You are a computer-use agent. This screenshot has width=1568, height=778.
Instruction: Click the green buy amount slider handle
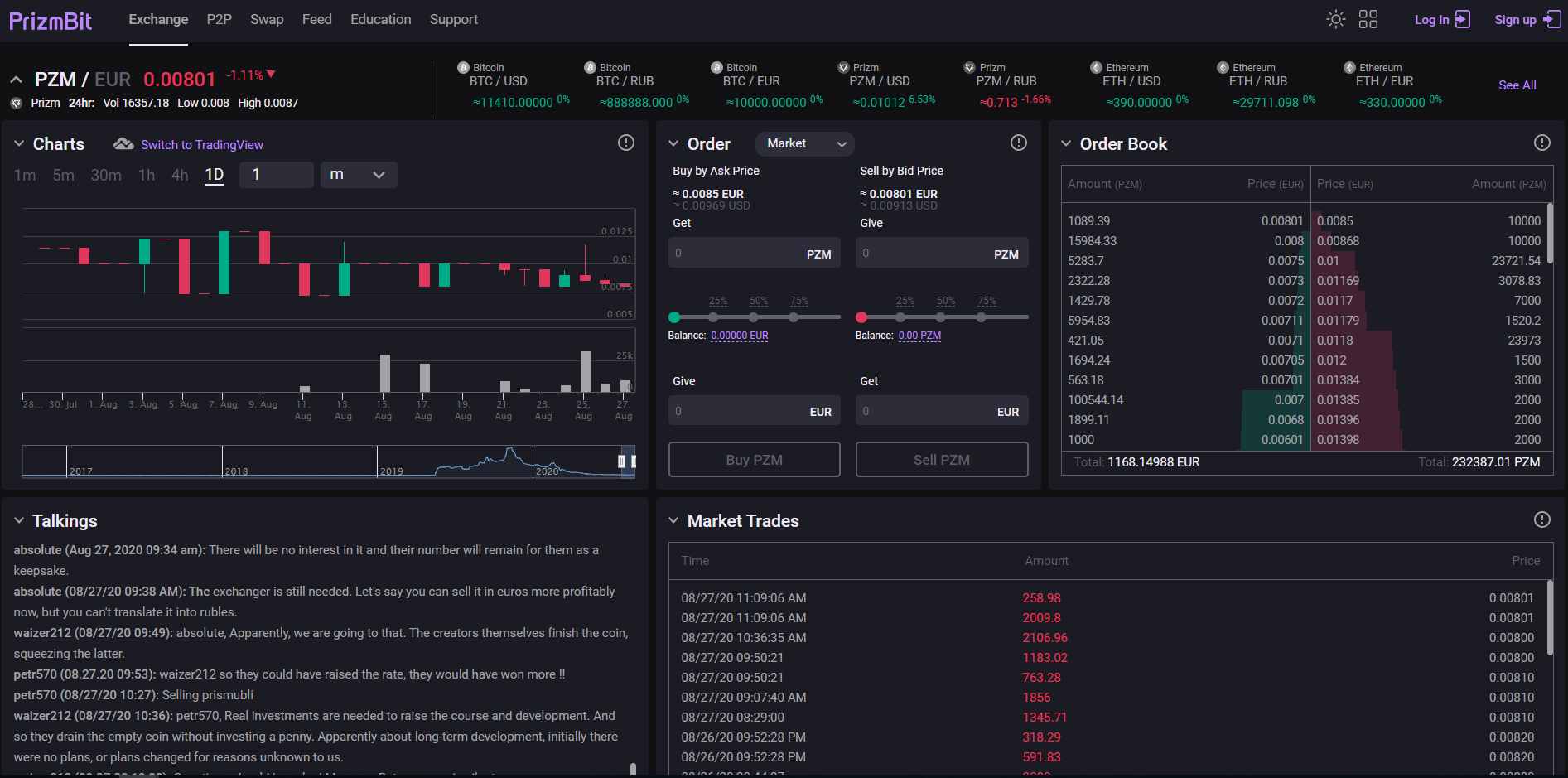[674, 317]
